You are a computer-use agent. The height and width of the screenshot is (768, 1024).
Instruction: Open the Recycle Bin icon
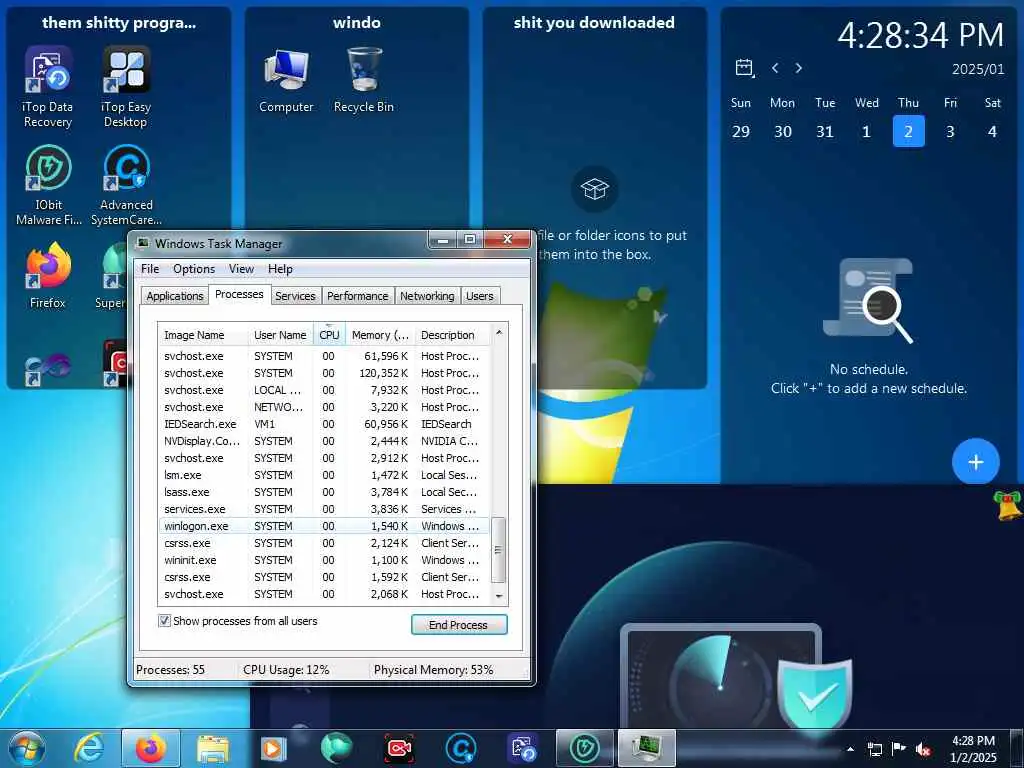[364, 80]
